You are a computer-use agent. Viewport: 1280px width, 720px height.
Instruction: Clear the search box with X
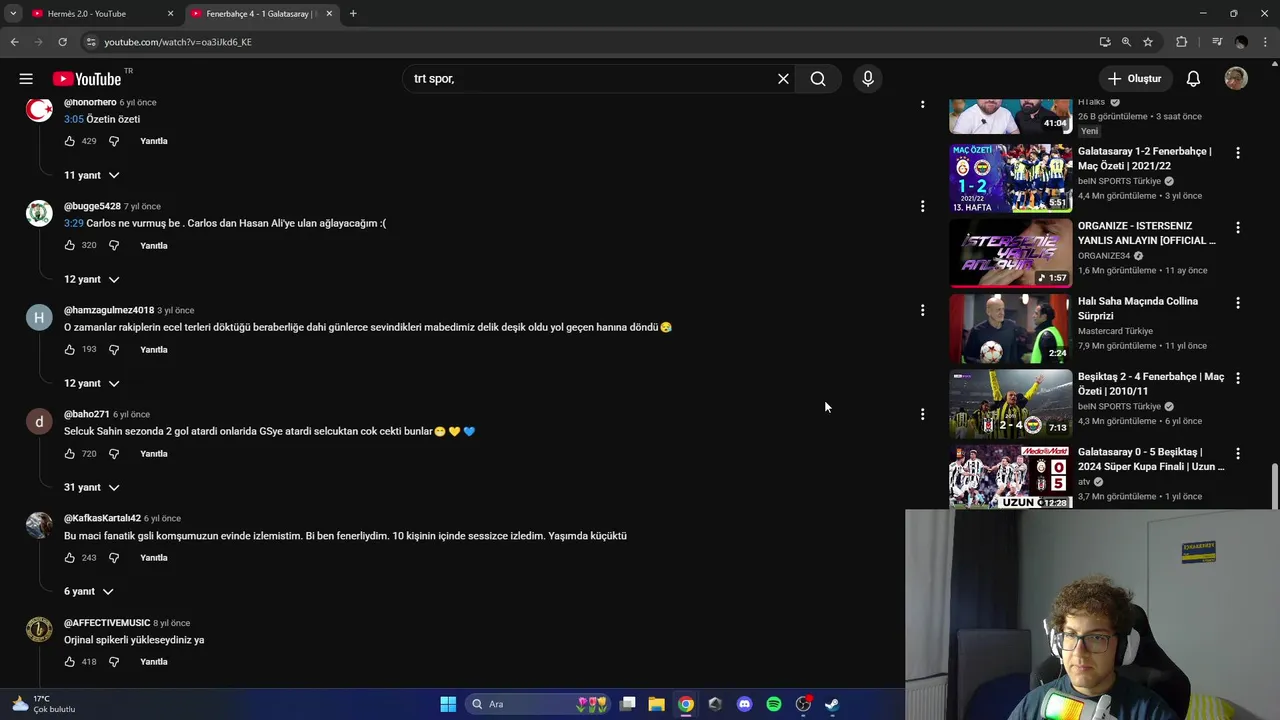(783, 79)
